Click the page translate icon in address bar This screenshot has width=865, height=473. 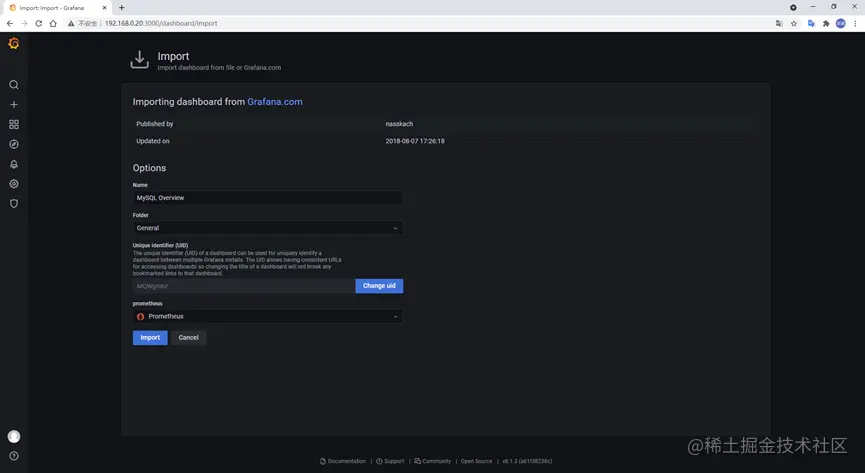779,23
